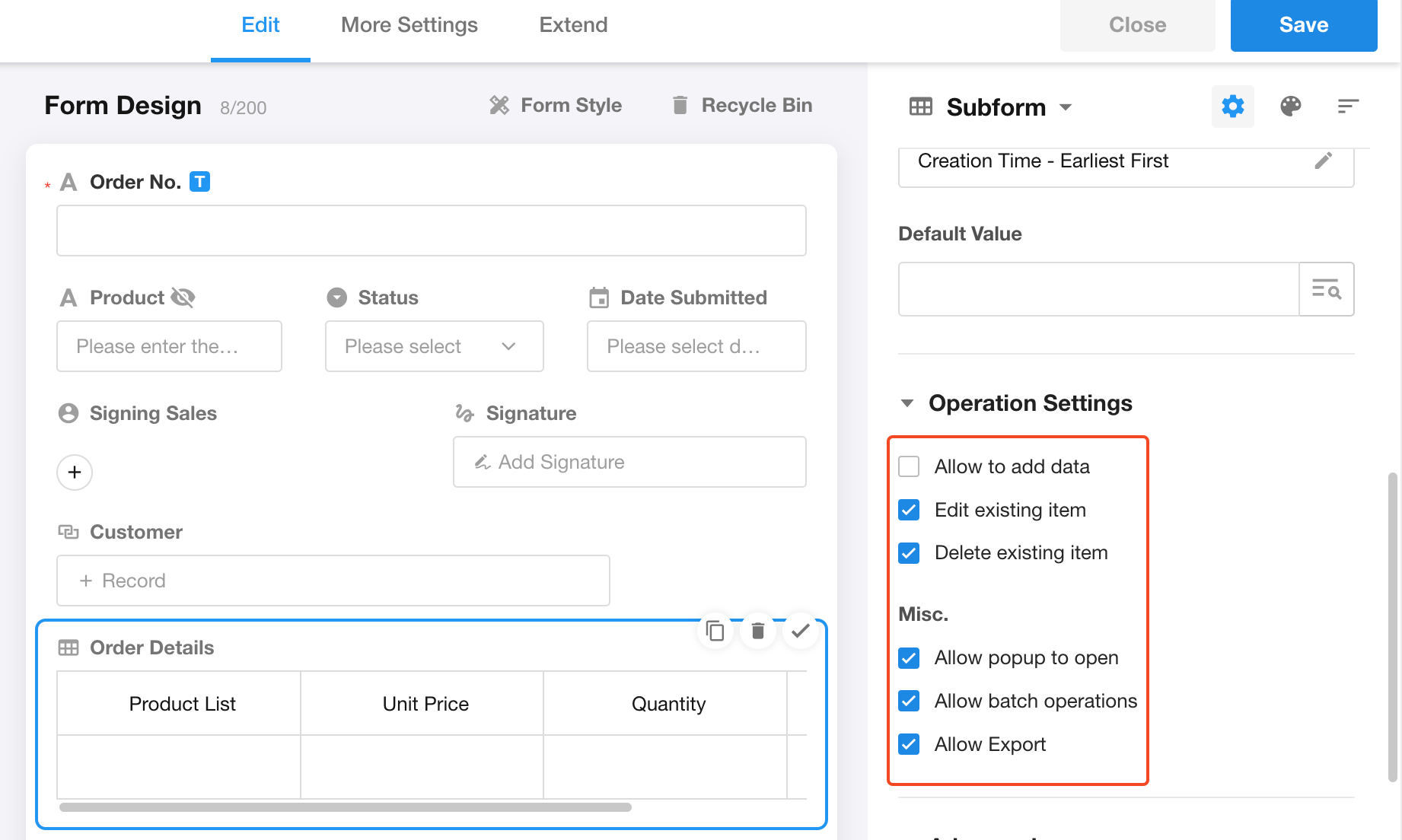The width and height of the screenshot is (1402, 840).
Task: Duplicate the Order Details subform
Action: pos(715,631)
